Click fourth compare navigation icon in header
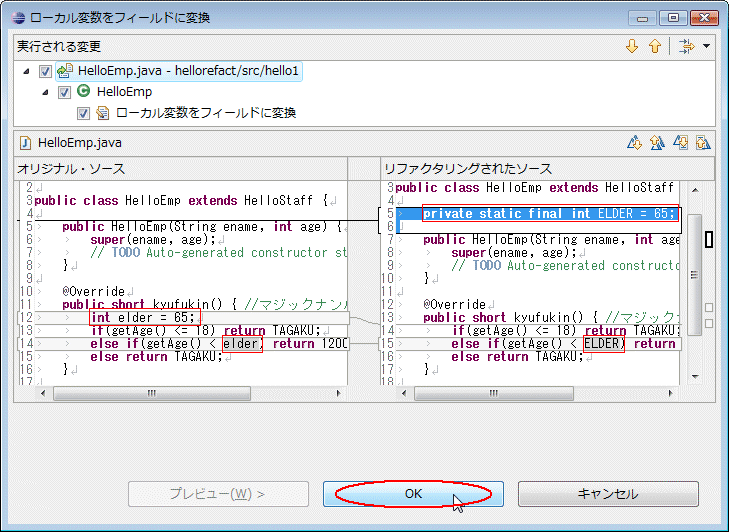The height and width of the screenshot is (532, 729). click(x=703, y=142)
